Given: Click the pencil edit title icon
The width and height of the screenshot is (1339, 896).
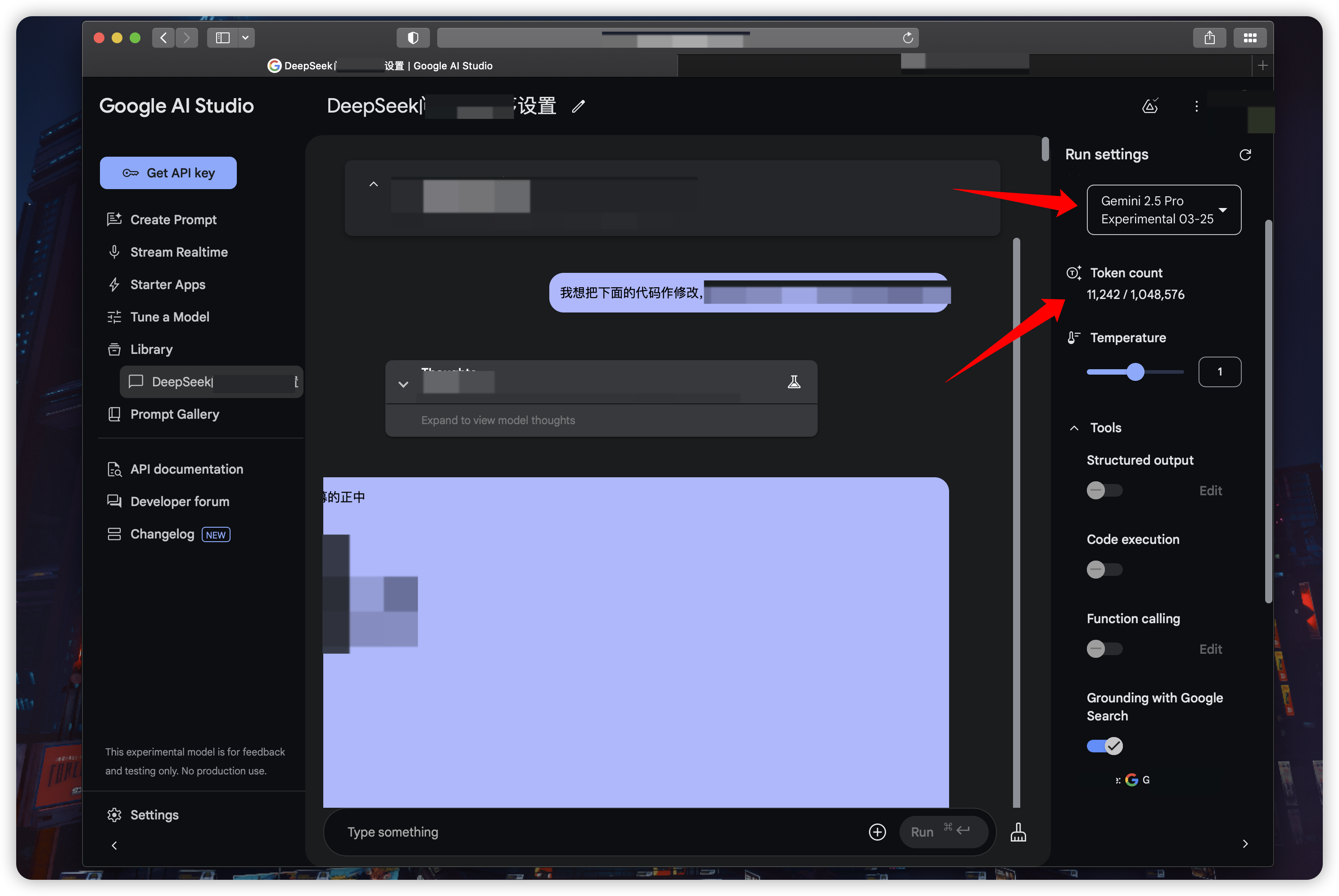Looking at the screenshot, I should pyautogui.click(x=578, y=106).
